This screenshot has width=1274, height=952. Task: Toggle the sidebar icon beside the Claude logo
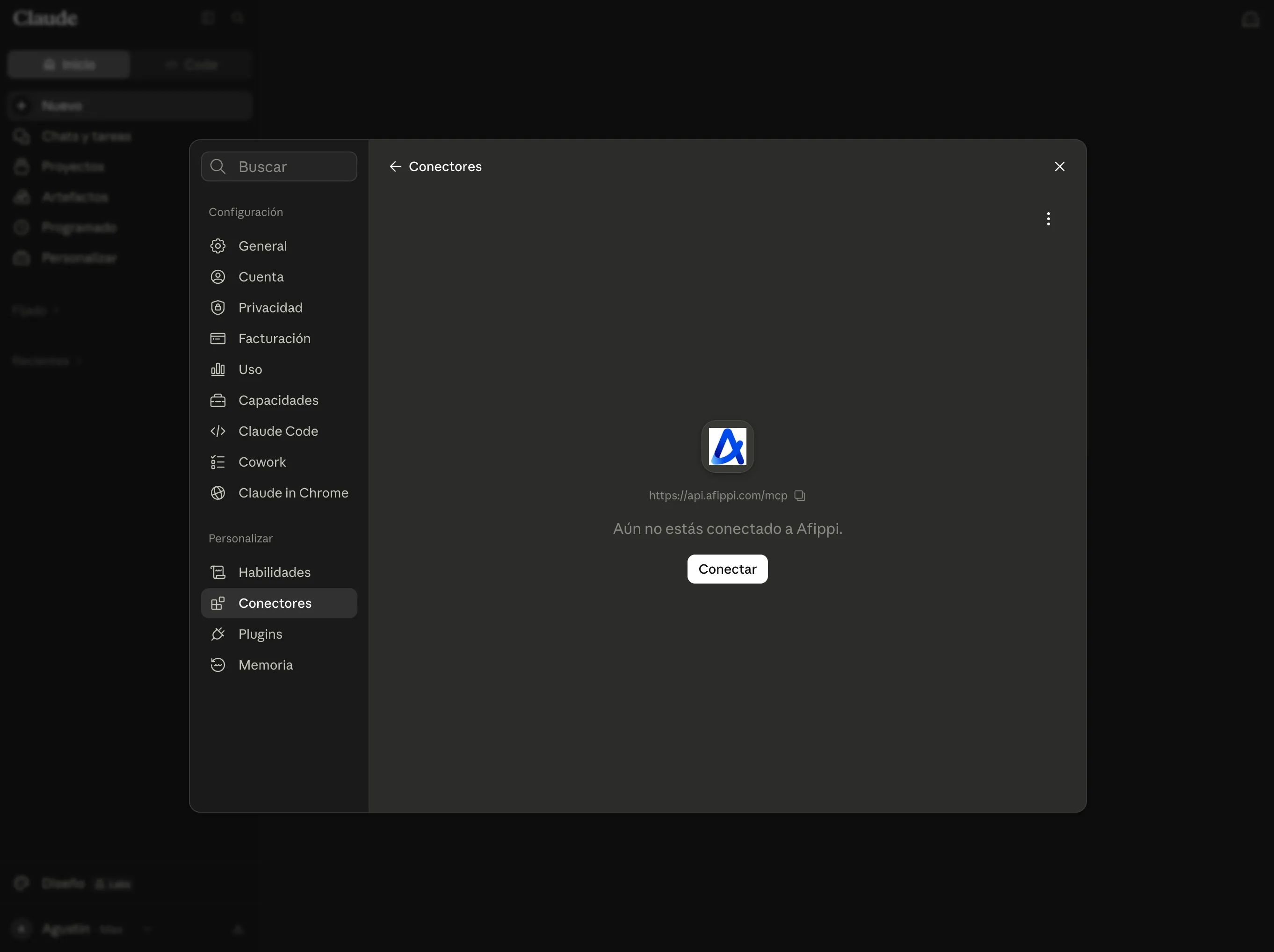(x=208, y=18)
